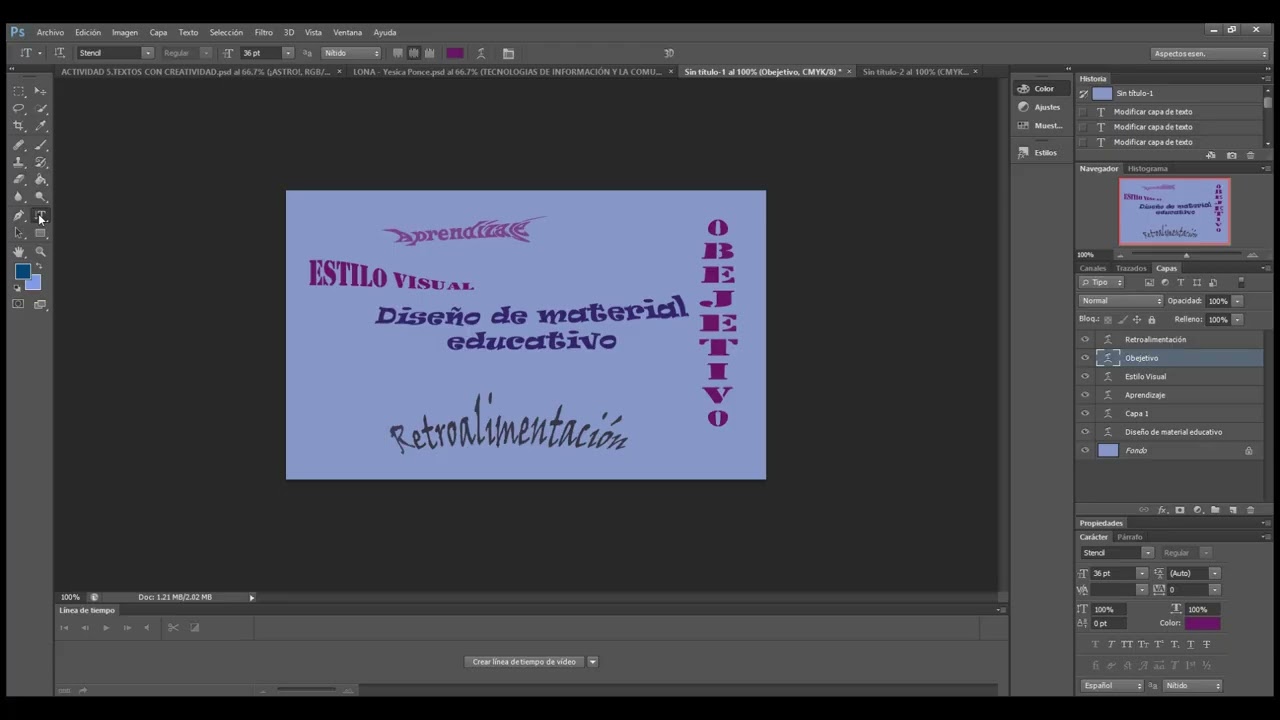
Task: Click the foreground color swatch
Action: (x=22, y=271)
